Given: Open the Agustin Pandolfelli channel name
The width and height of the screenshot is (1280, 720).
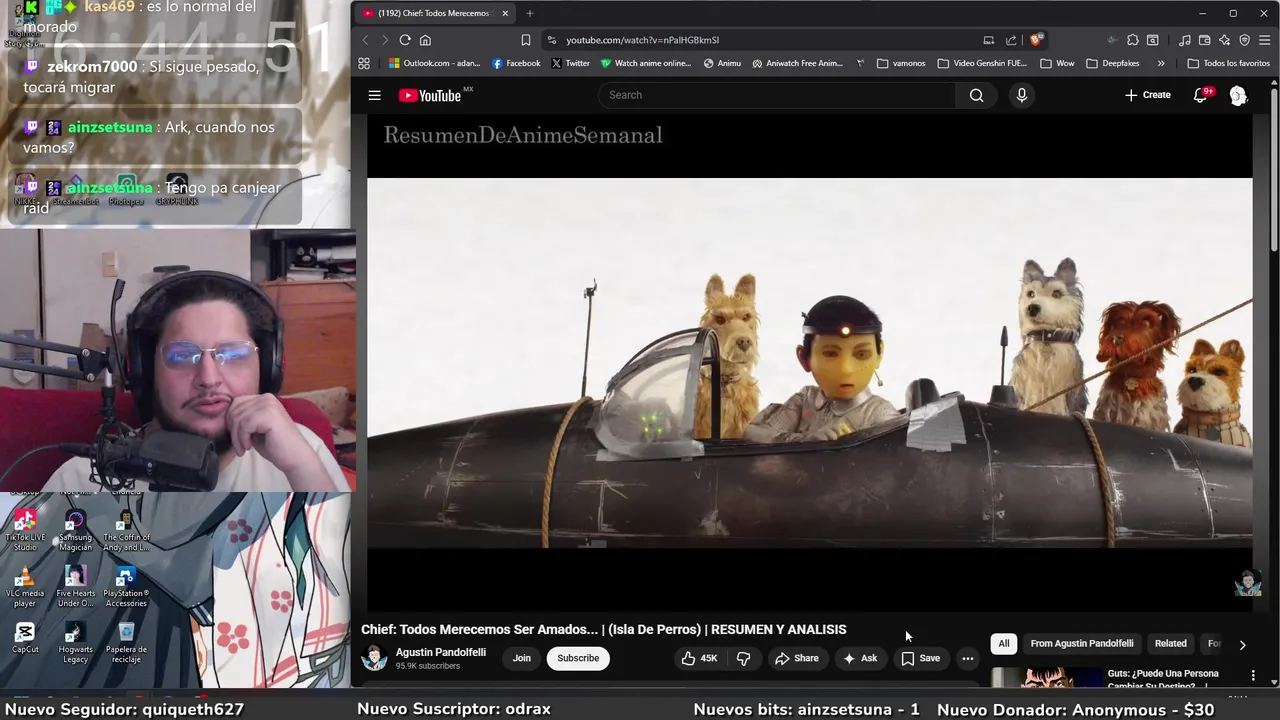Looking at the screenshot, I should 441,652.
